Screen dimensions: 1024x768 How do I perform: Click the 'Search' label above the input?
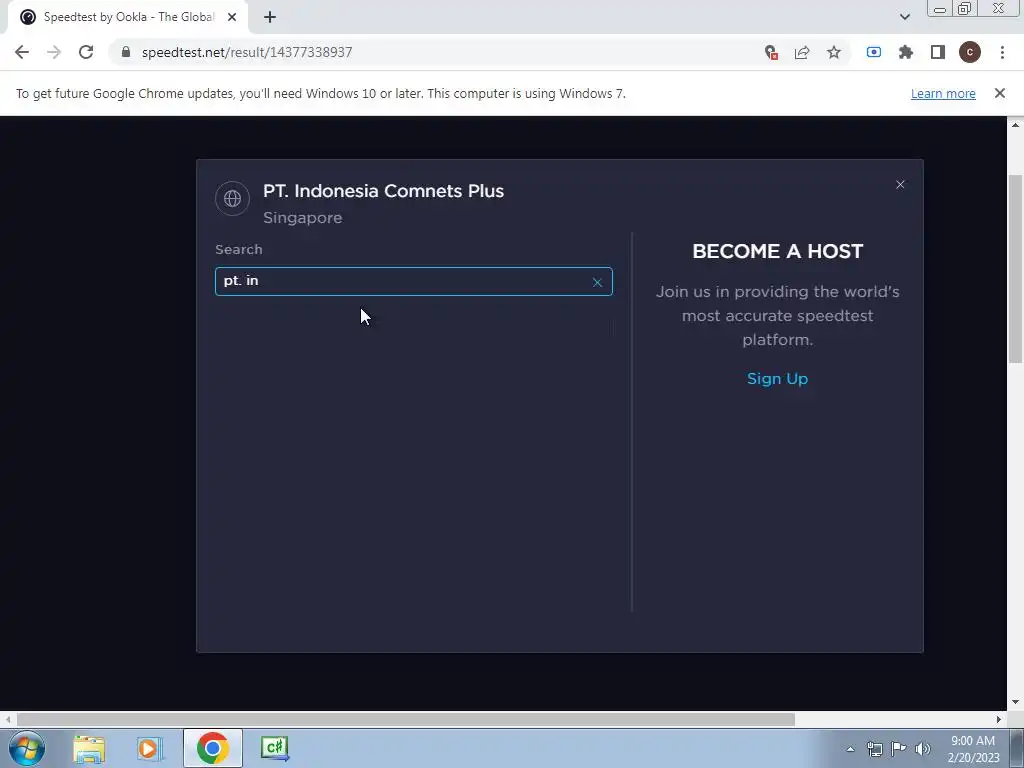pyautogui.click(x=239, y=249)
